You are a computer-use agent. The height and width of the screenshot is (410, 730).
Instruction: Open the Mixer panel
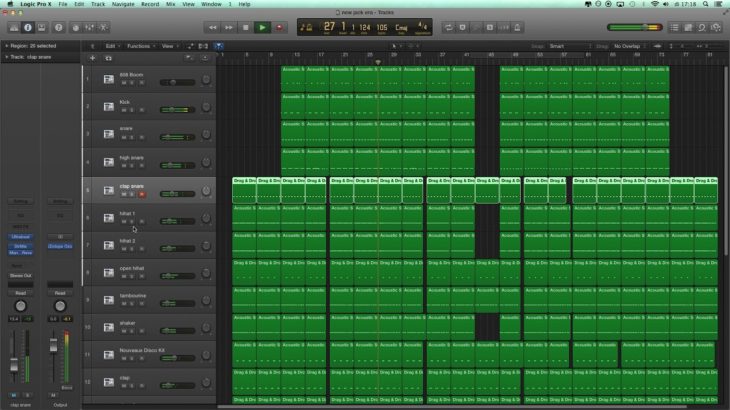89,27
